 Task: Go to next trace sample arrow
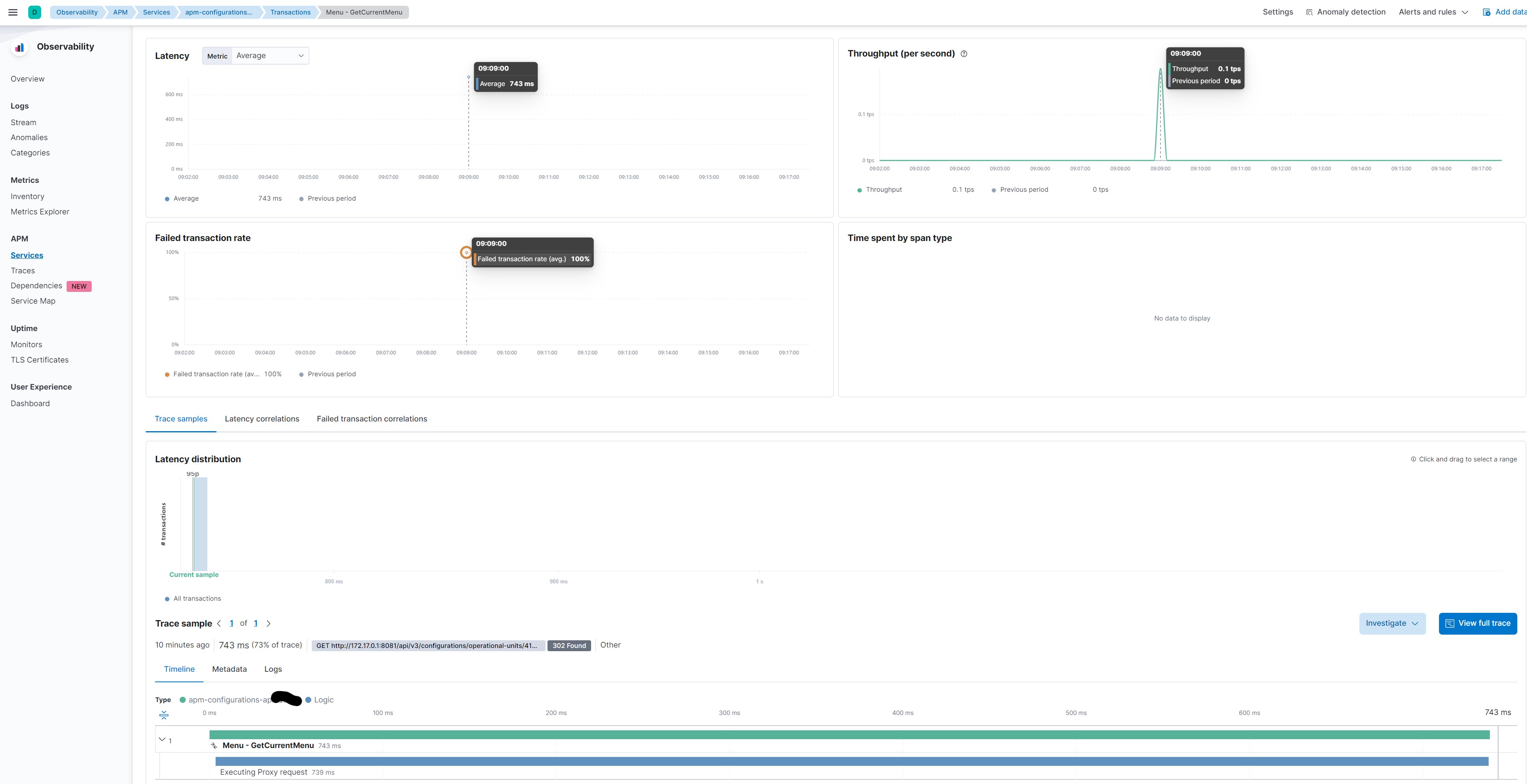pyautogui.click(x=268, y=623)
